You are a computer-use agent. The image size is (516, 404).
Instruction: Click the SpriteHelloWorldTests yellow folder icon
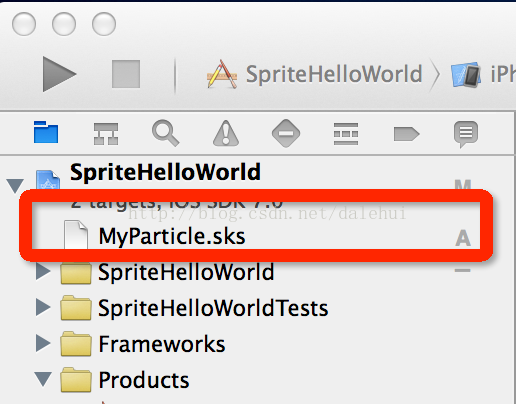tap(76, 308)
